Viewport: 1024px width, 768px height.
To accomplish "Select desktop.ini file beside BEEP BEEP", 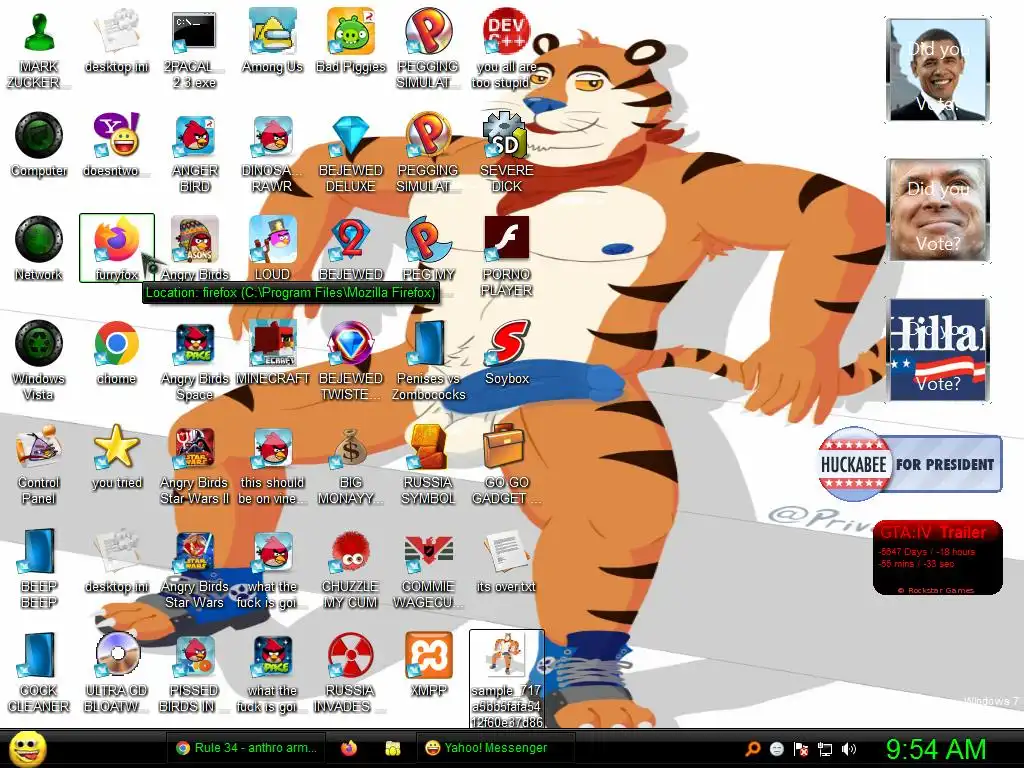I will (116, 552).
